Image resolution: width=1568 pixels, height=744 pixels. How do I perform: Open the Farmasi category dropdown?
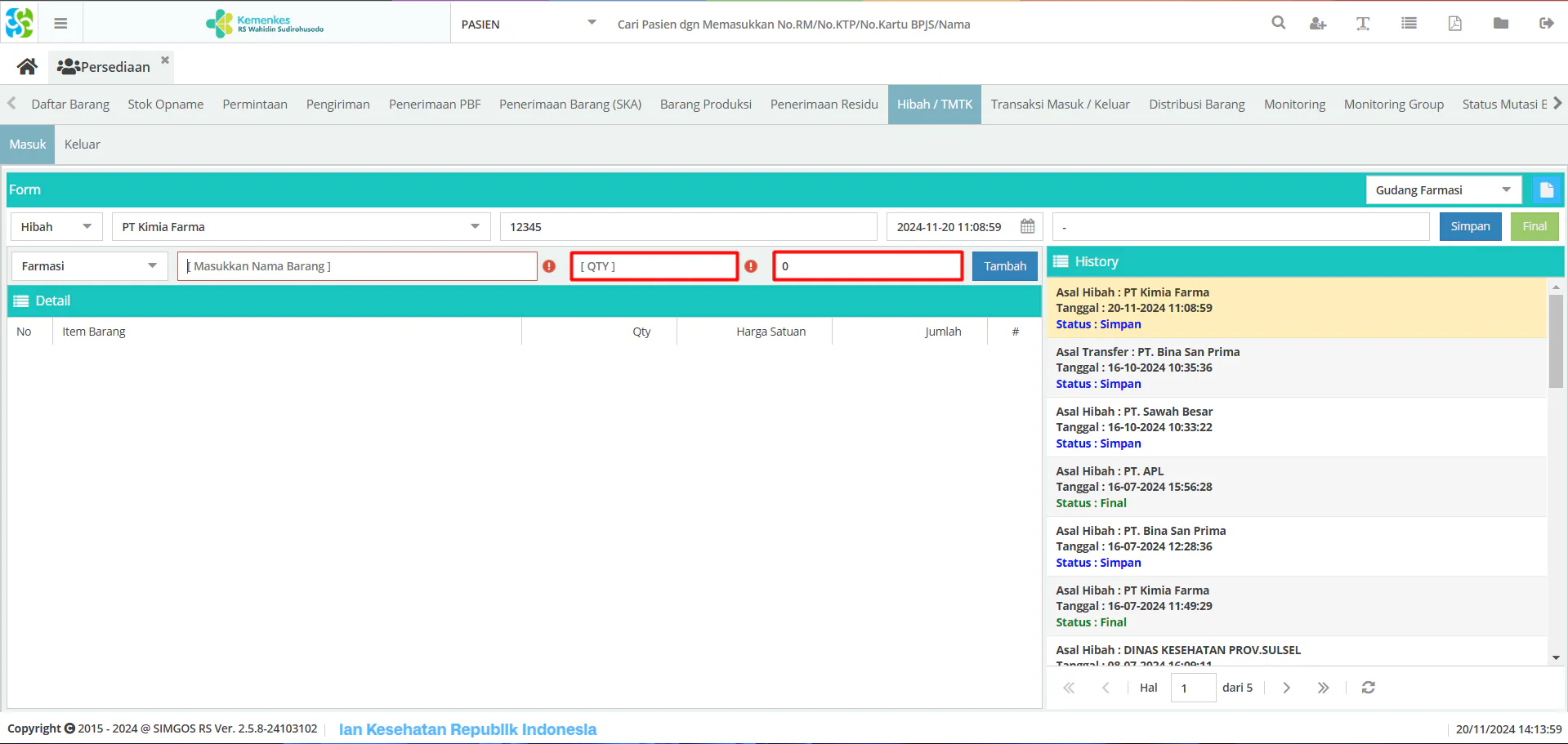(x=90, y=266)
